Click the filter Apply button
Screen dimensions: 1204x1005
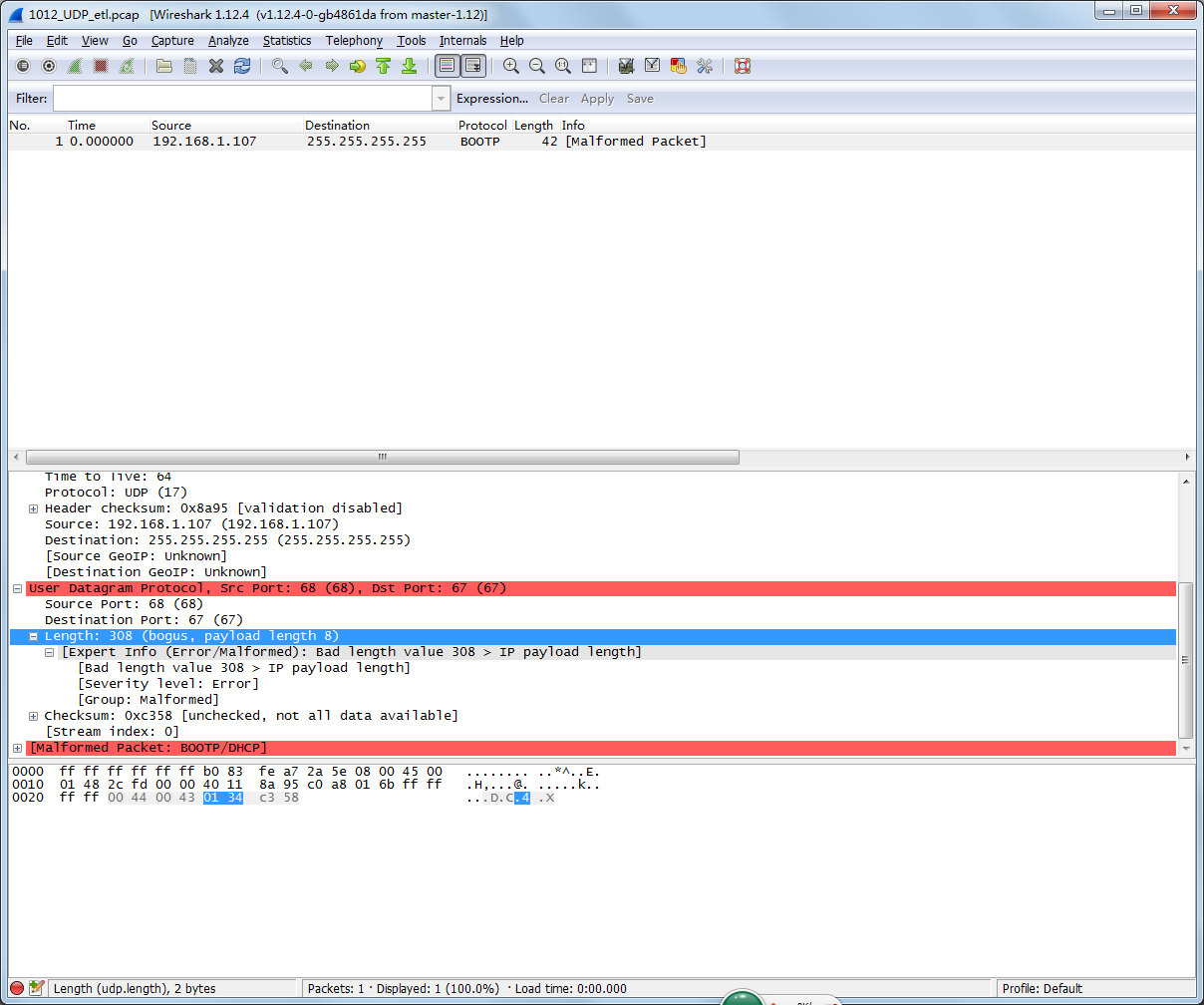click(597, 99)
